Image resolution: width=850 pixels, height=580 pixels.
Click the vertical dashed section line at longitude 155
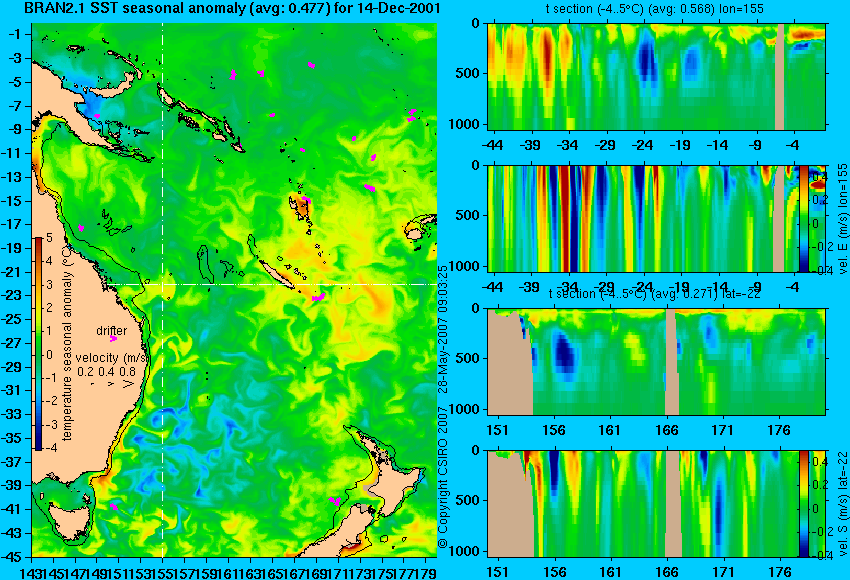coord(163,290)
